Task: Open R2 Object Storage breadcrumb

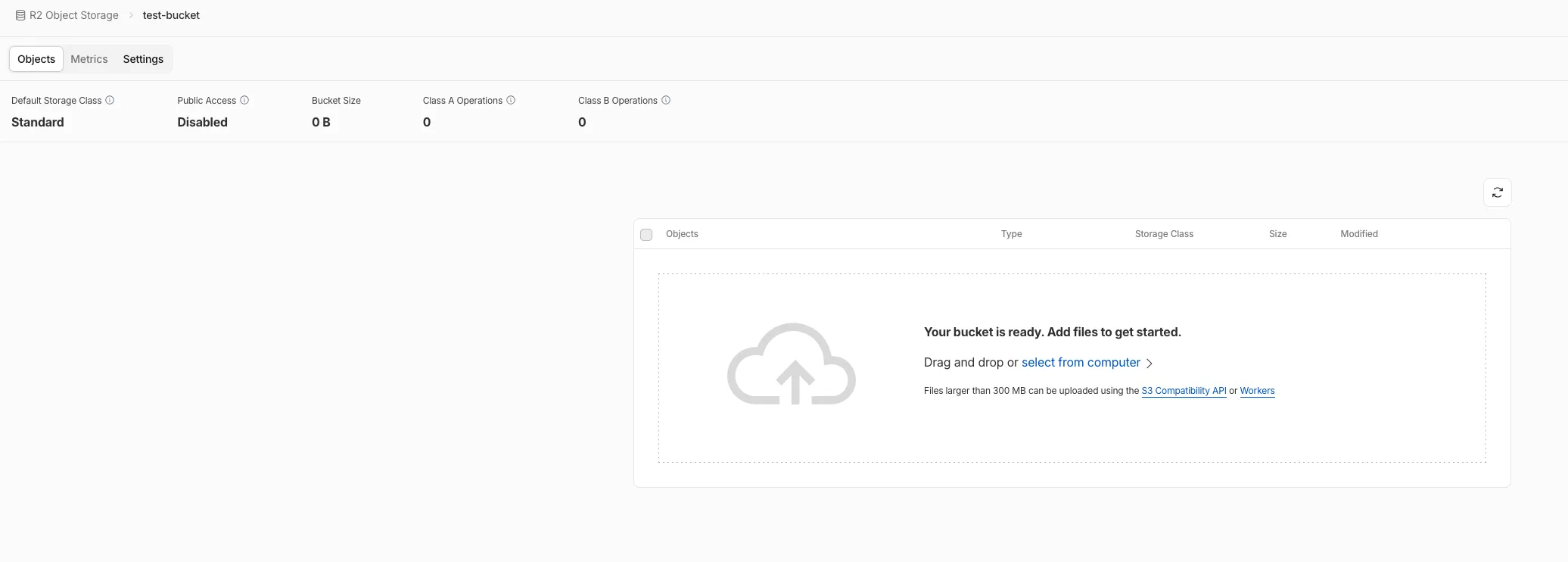Action: point(74,15)
